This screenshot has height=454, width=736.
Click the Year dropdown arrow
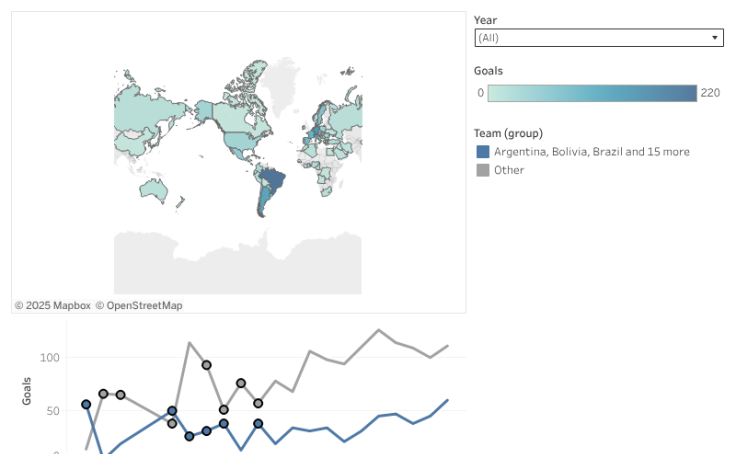click(x=715, y=38)
